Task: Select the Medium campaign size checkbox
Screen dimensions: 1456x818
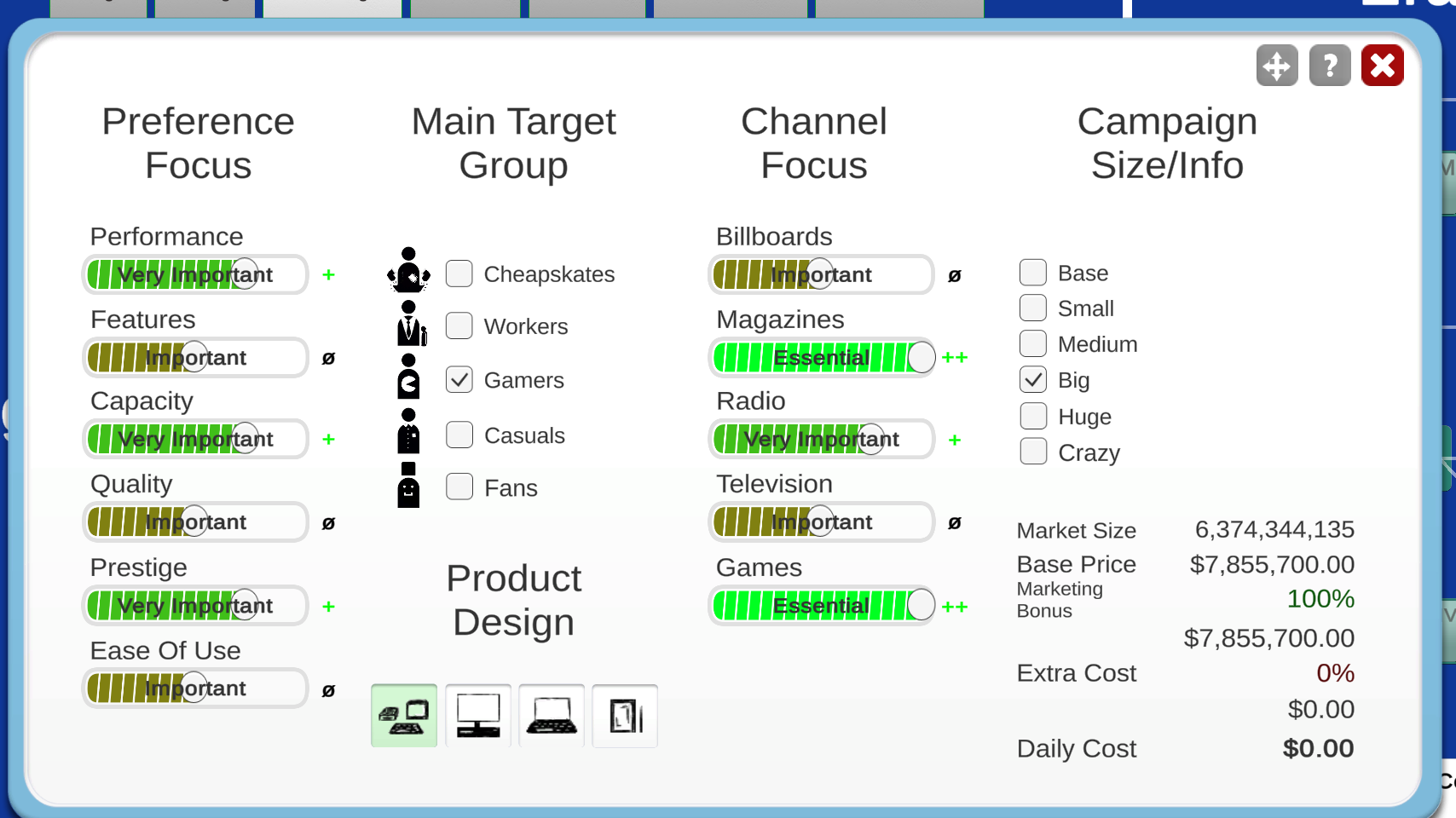Action: pos(1033,343)
